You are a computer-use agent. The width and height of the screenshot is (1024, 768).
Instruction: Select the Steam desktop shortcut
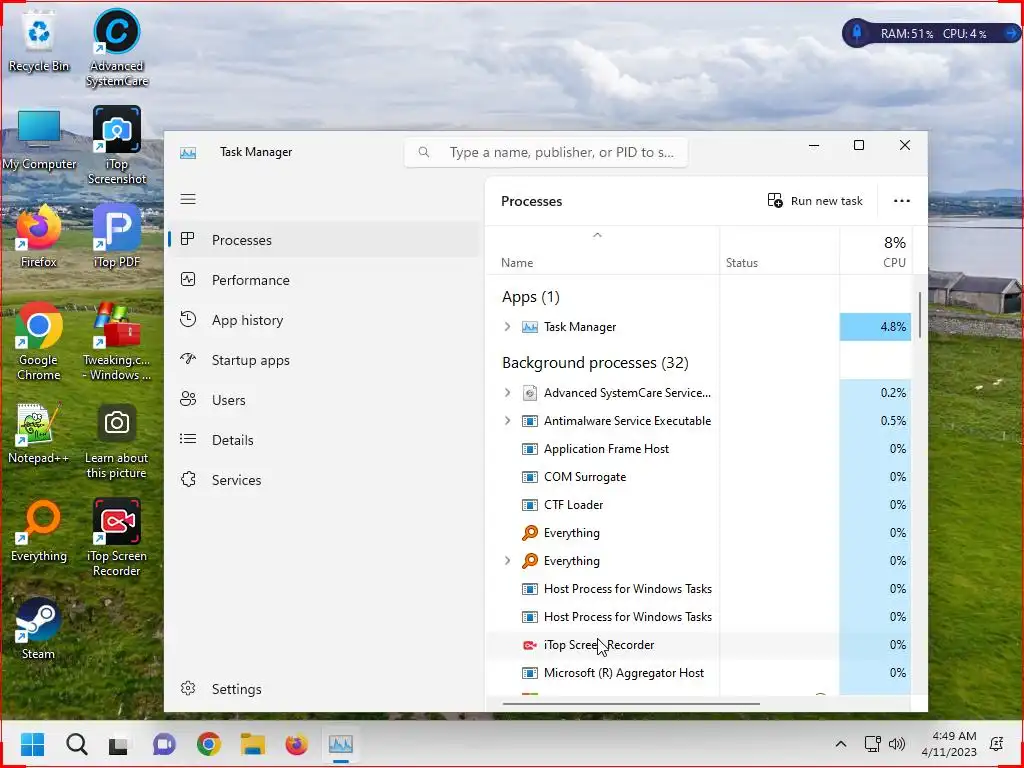pos(39,629)
